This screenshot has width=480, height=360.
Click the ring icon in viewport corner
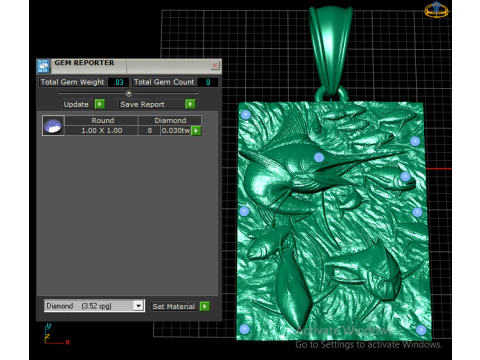[x=436, y=9]
